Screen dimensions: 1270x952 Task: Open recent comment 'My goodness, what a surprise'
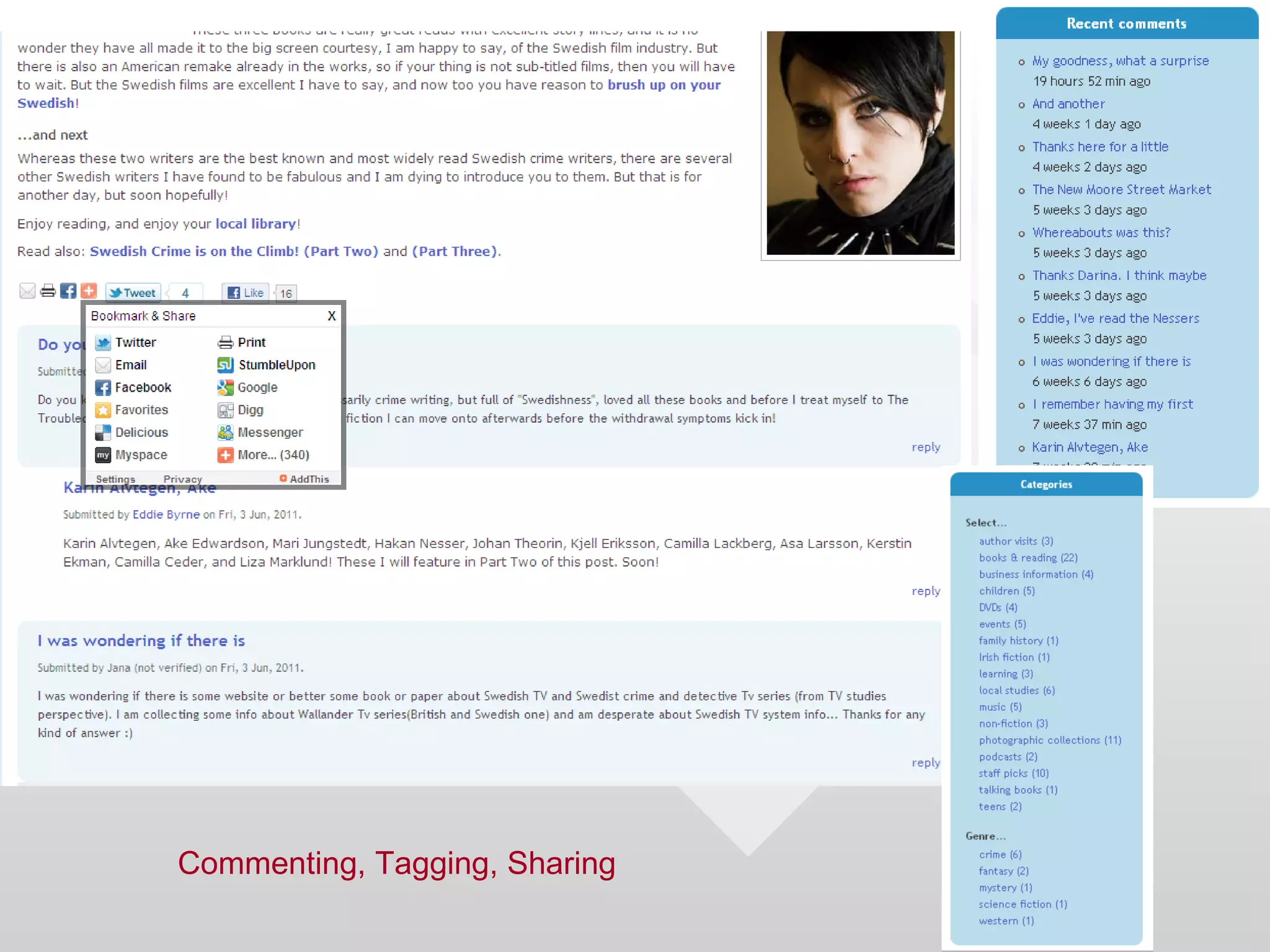1121,61
